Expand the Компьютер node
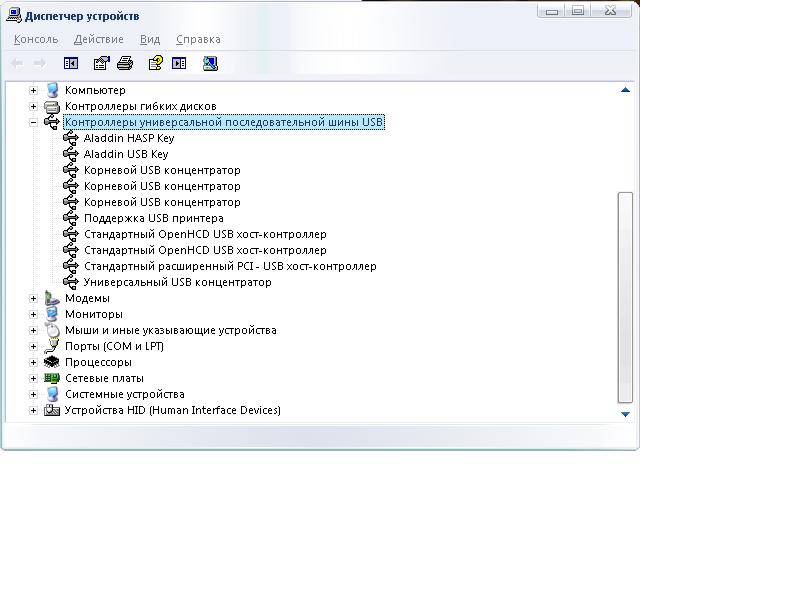Image resolution: width=800 pixels, height=610 pixels. [x=33, y=91]
